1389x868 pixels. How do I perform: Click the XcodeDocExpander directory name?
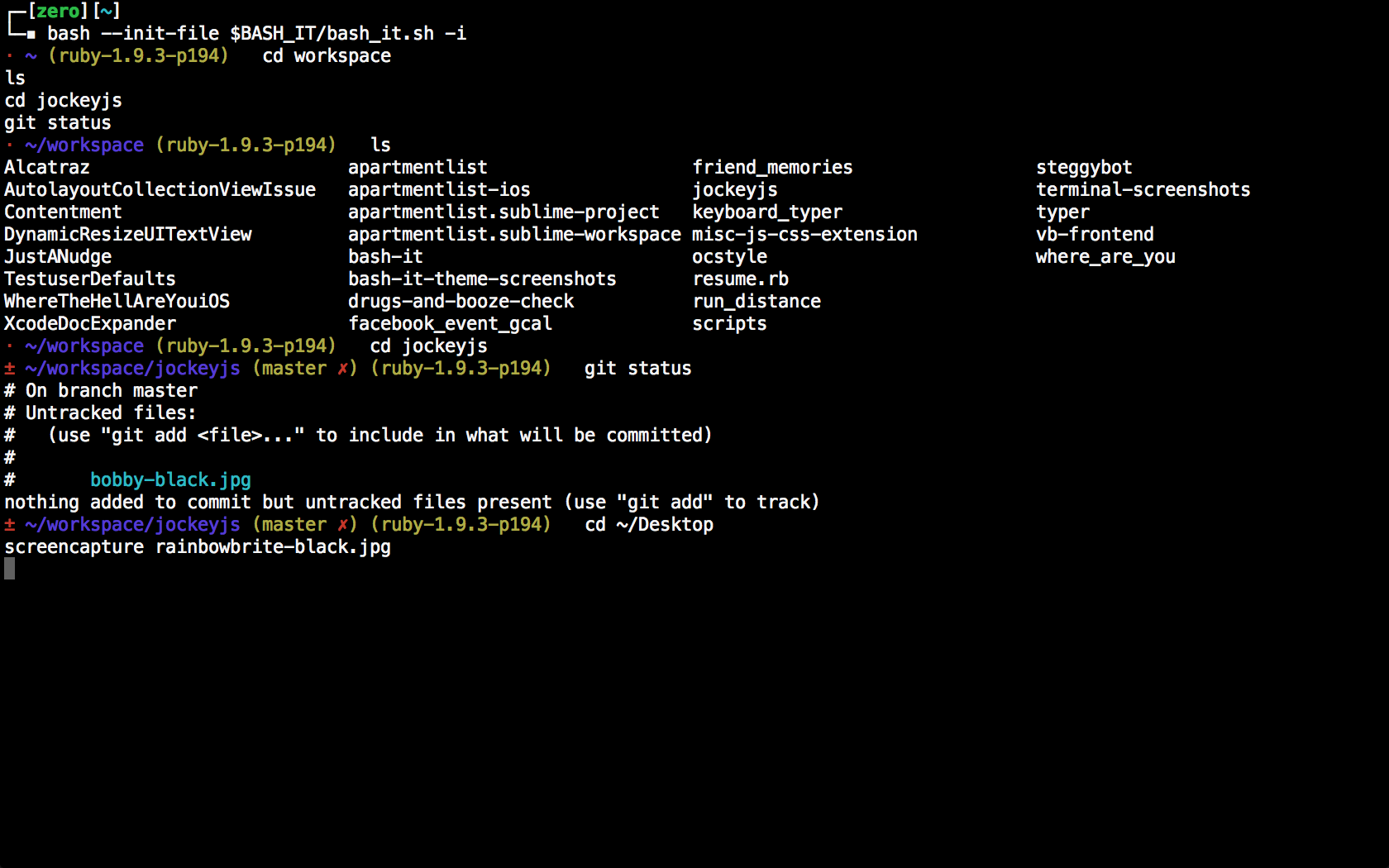(x=90, y=323)
